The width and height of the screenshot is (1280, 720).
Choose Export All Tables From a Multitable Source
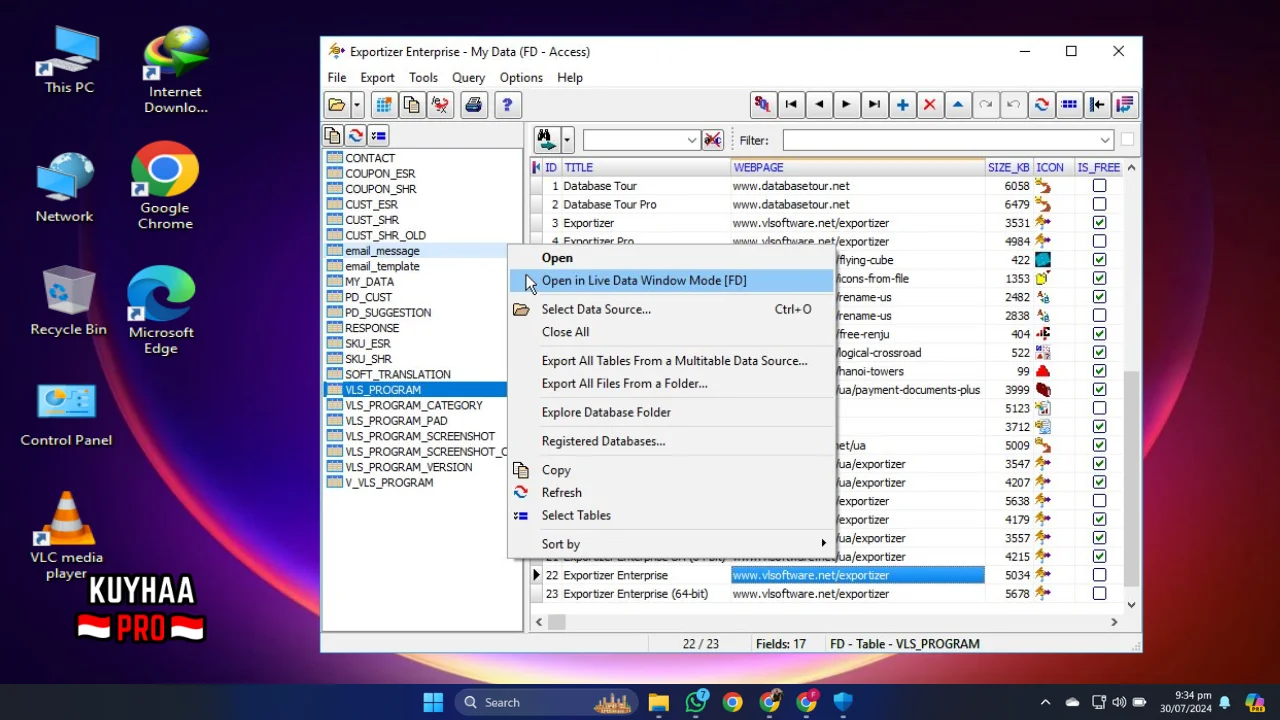pyautogui.click(x=671, y=360)
